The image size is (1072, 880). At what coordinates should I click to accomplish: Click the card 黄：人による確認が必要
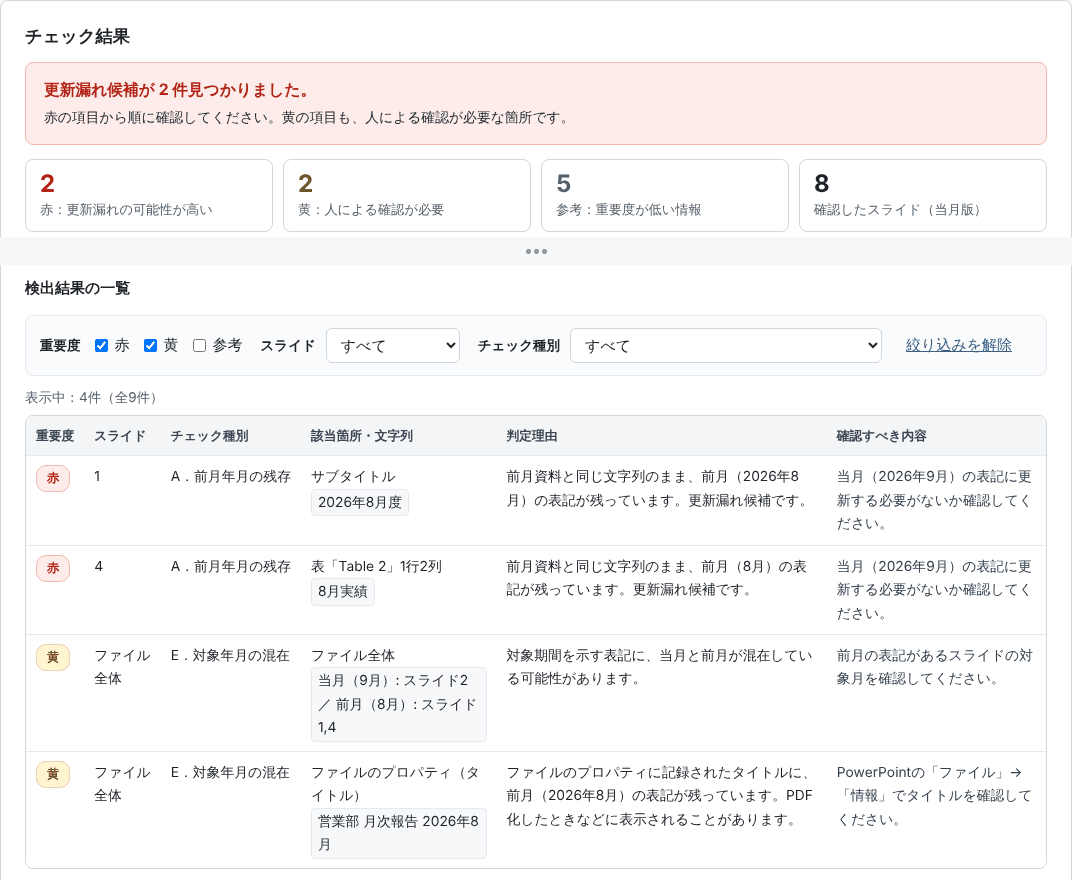pyautogui.click(x=407, y=196)
